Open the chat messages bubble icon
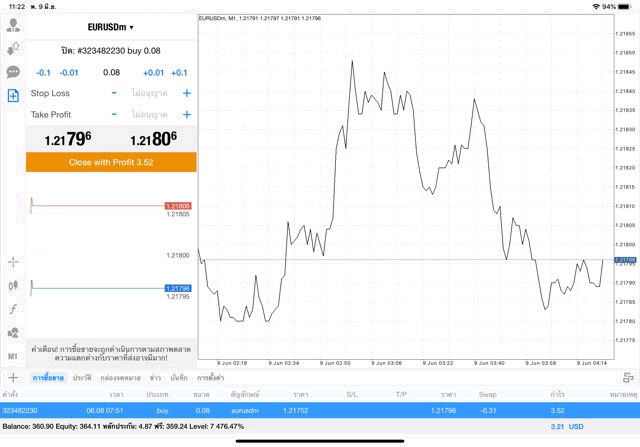Image resolution: width=640 pixels, height=447 pixels. [x=13, y=72]
